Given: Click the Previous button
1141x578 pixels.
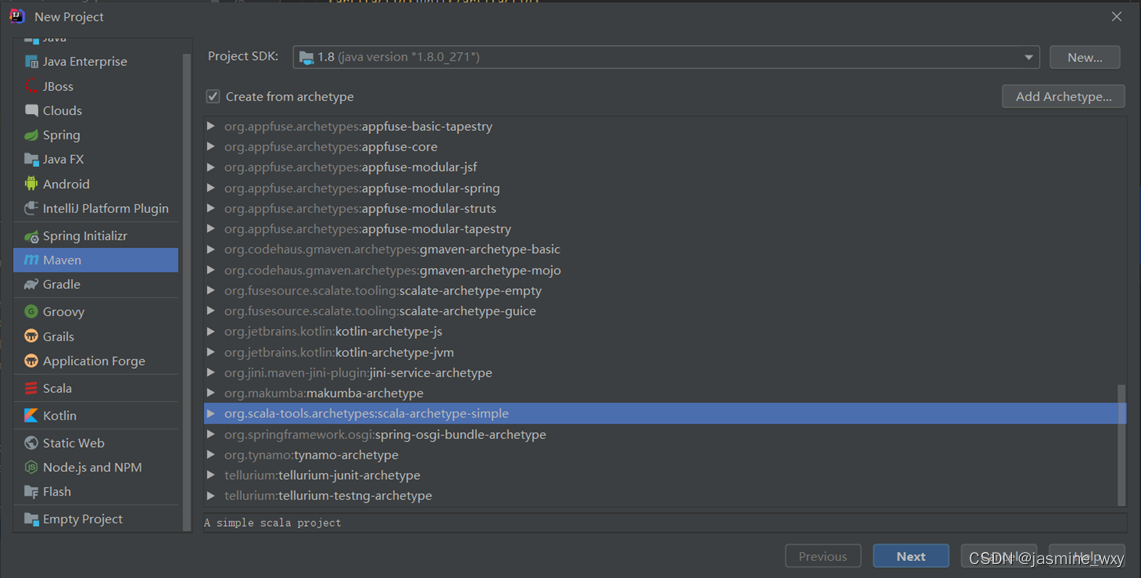Looking at the screenshot, I should pos(823,556).
